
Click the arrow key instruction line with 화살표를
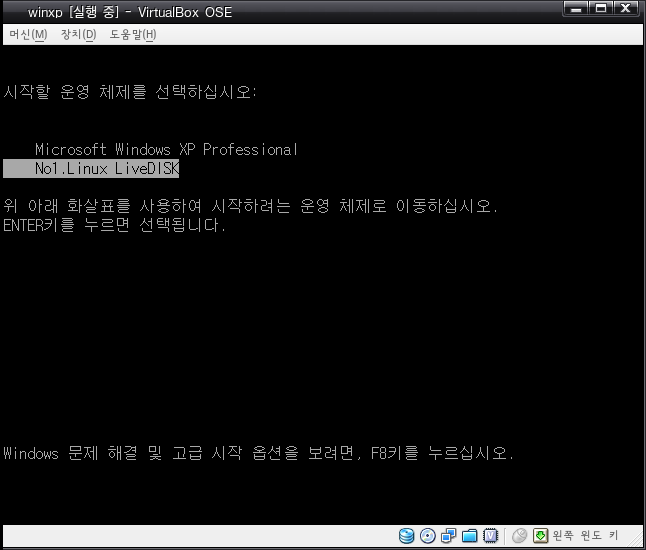(x=250, y=206)
